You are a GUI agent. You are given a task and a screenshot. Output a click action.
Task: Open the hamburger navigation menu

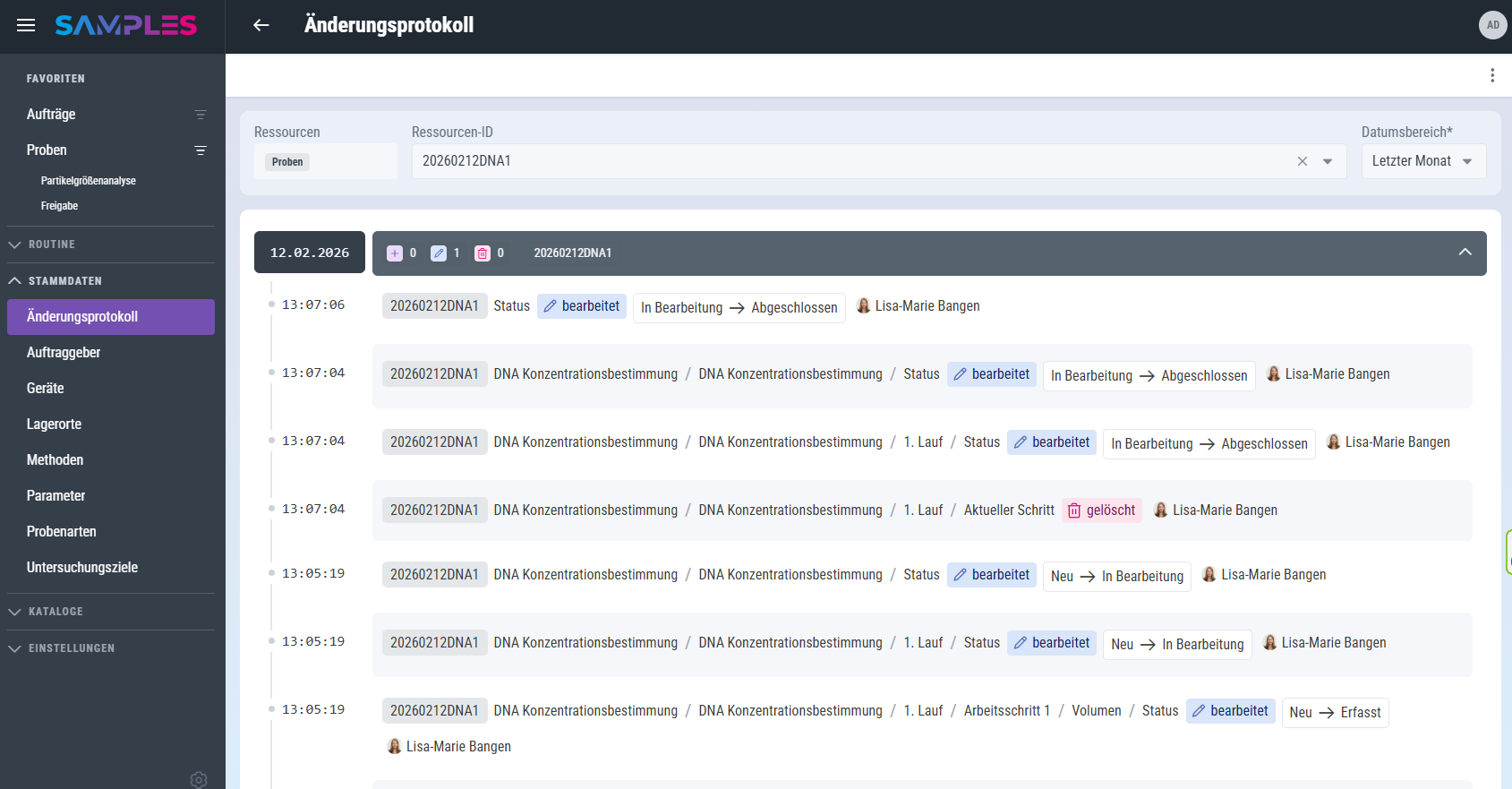(26, 25)
